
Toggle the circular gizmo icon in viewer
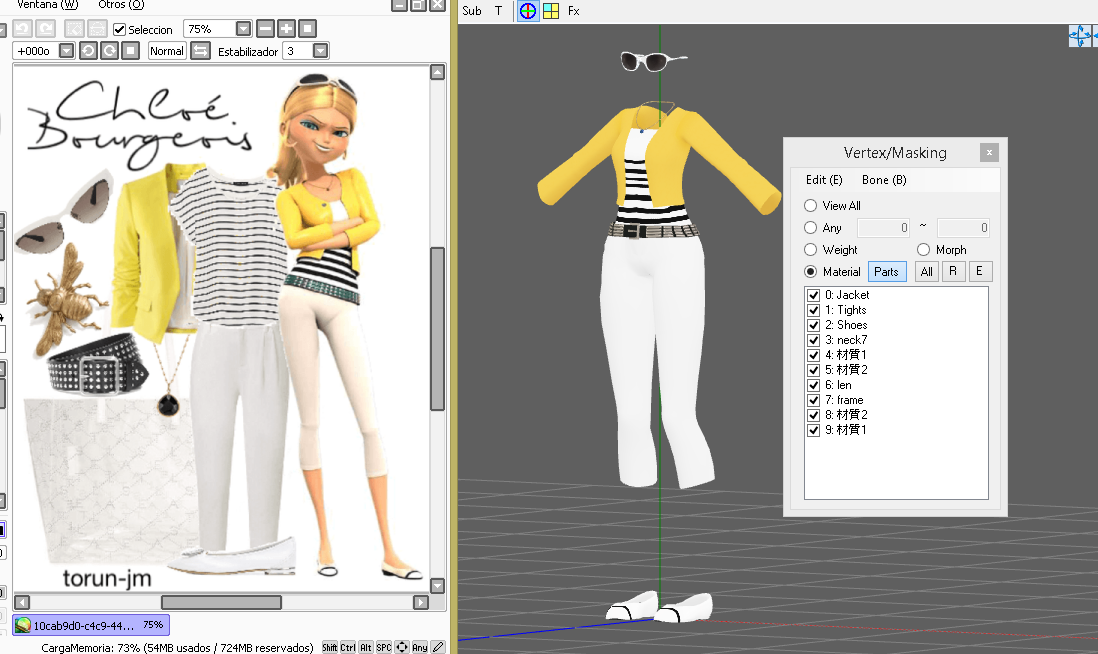pos(528,11)
